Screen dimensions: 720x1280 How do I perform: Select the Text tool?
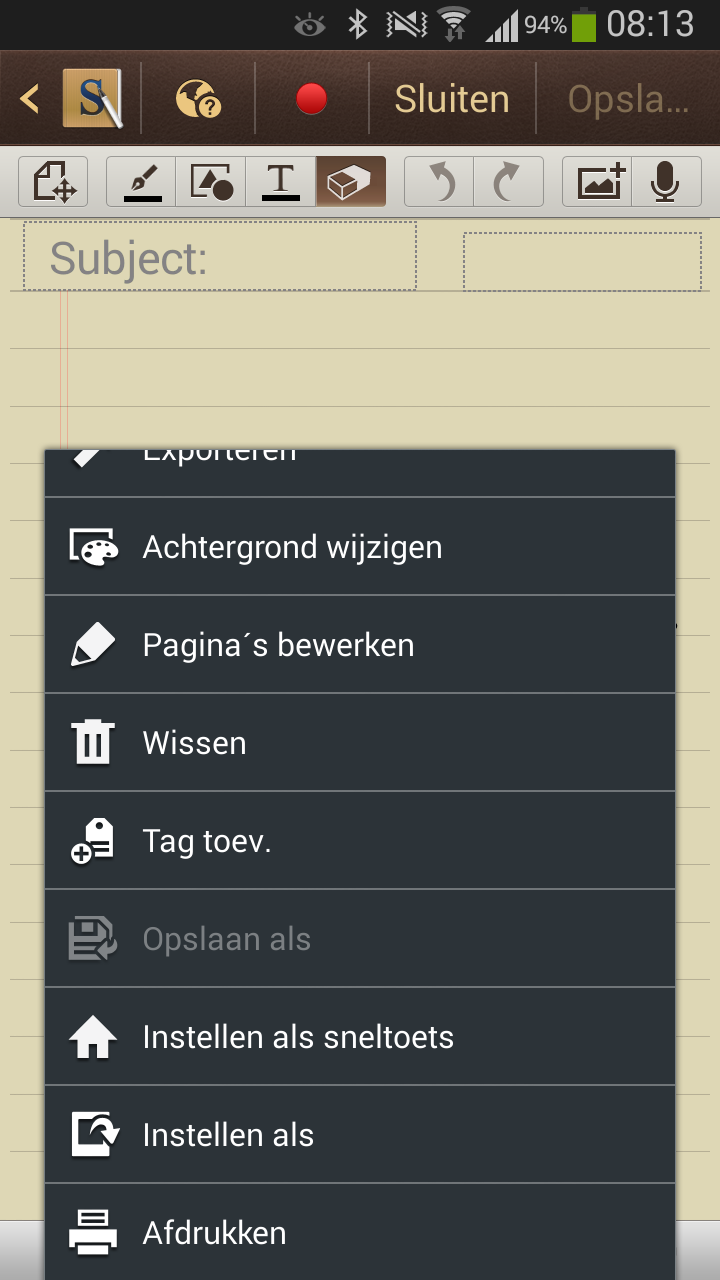281,182
